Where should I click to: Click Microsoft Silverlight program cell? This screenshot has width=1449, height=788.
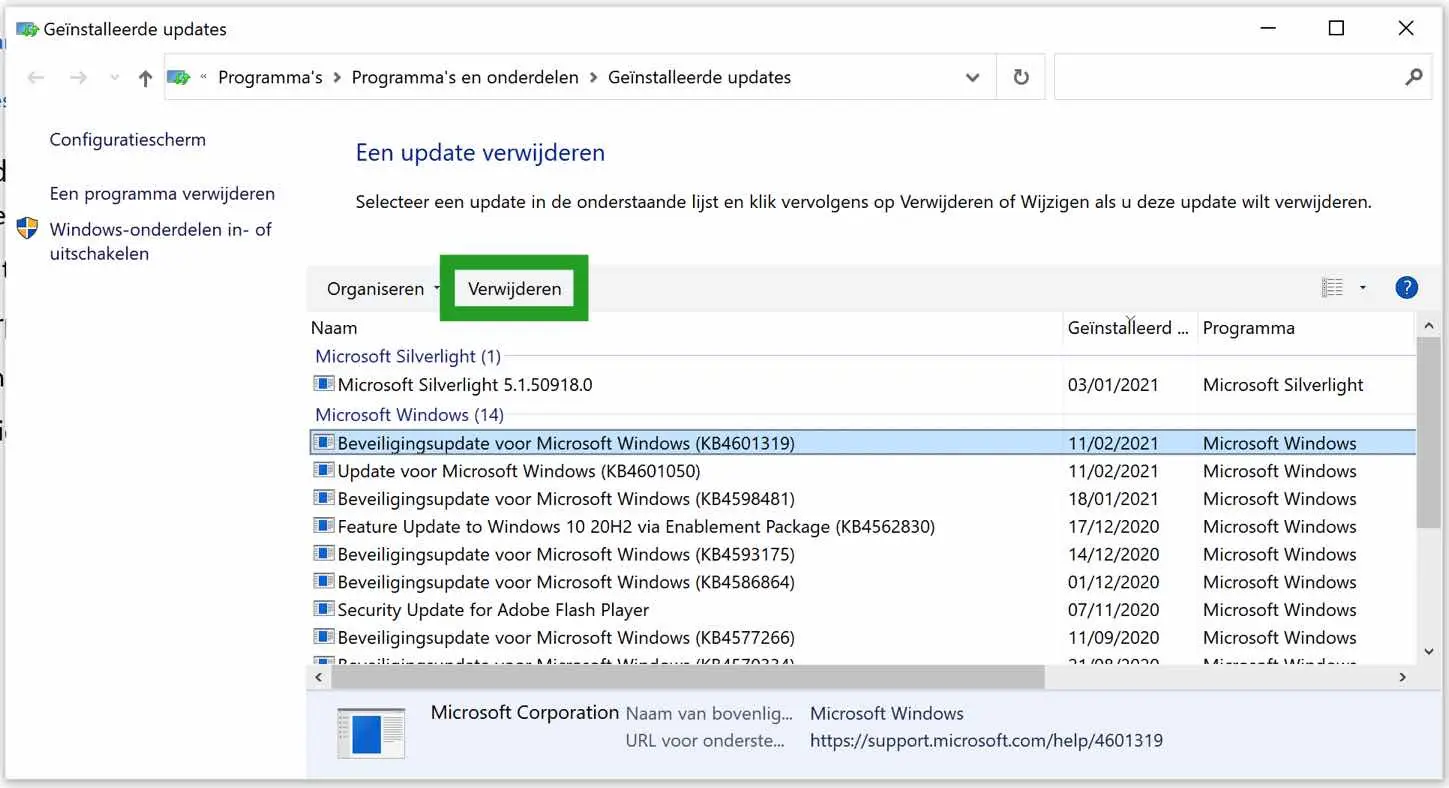(1283, 385)
